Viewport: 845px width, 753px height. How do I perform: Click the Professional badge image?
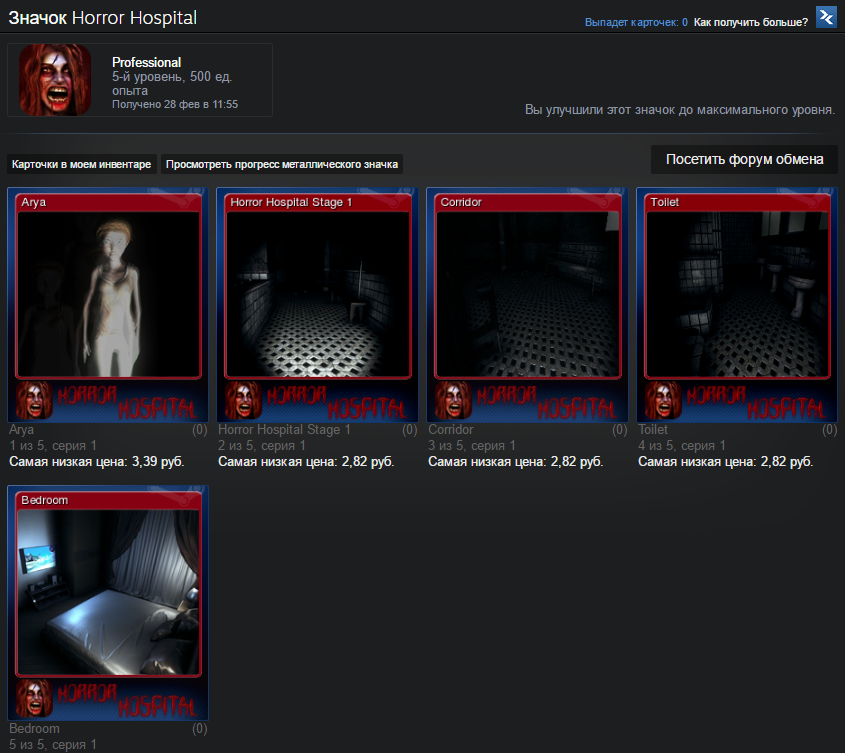[55, 80]
